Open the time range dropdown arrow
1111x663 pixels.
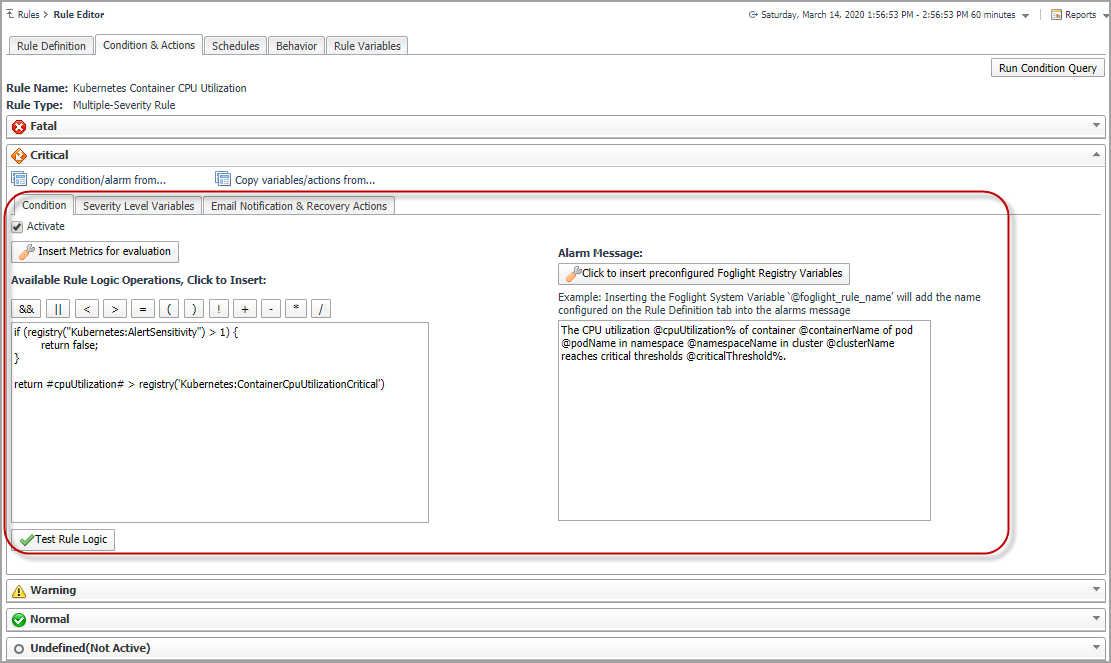pyautogui.click(x=1025, y=16)
